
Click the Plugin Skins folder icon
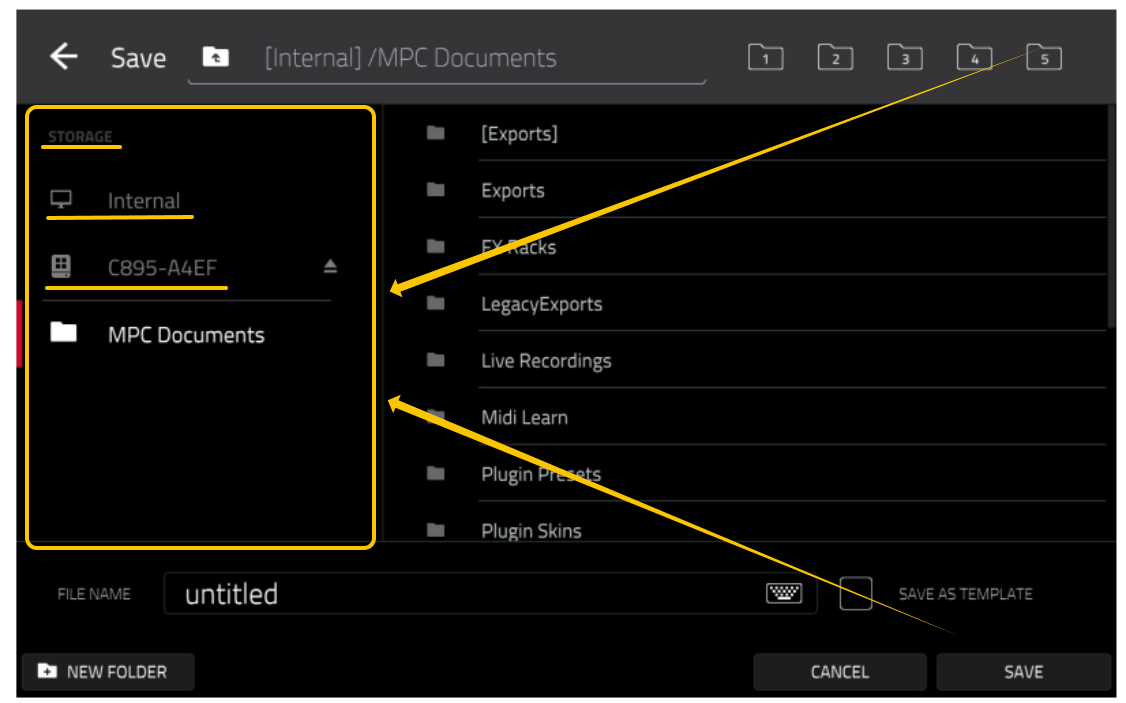pos(435,530)
